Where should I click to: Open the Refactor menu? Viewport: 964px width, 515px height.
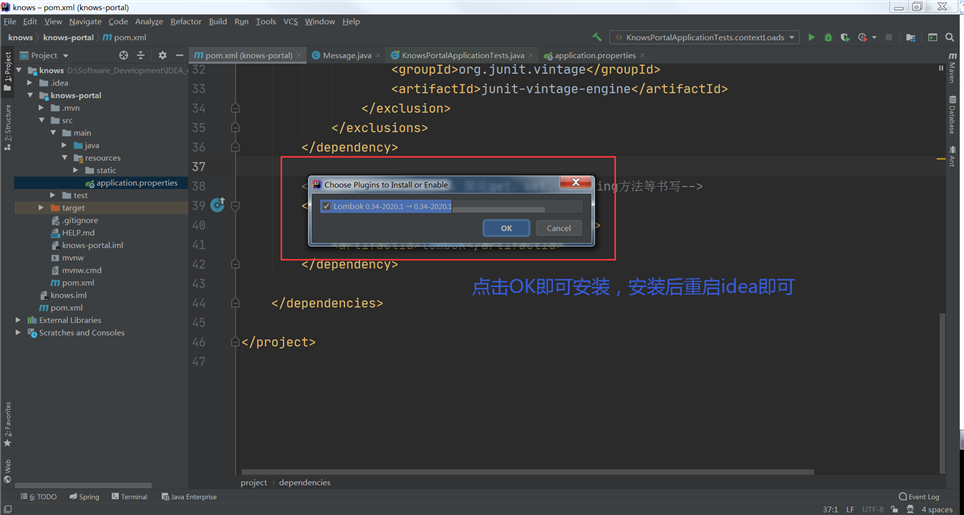tap(186, 22)
